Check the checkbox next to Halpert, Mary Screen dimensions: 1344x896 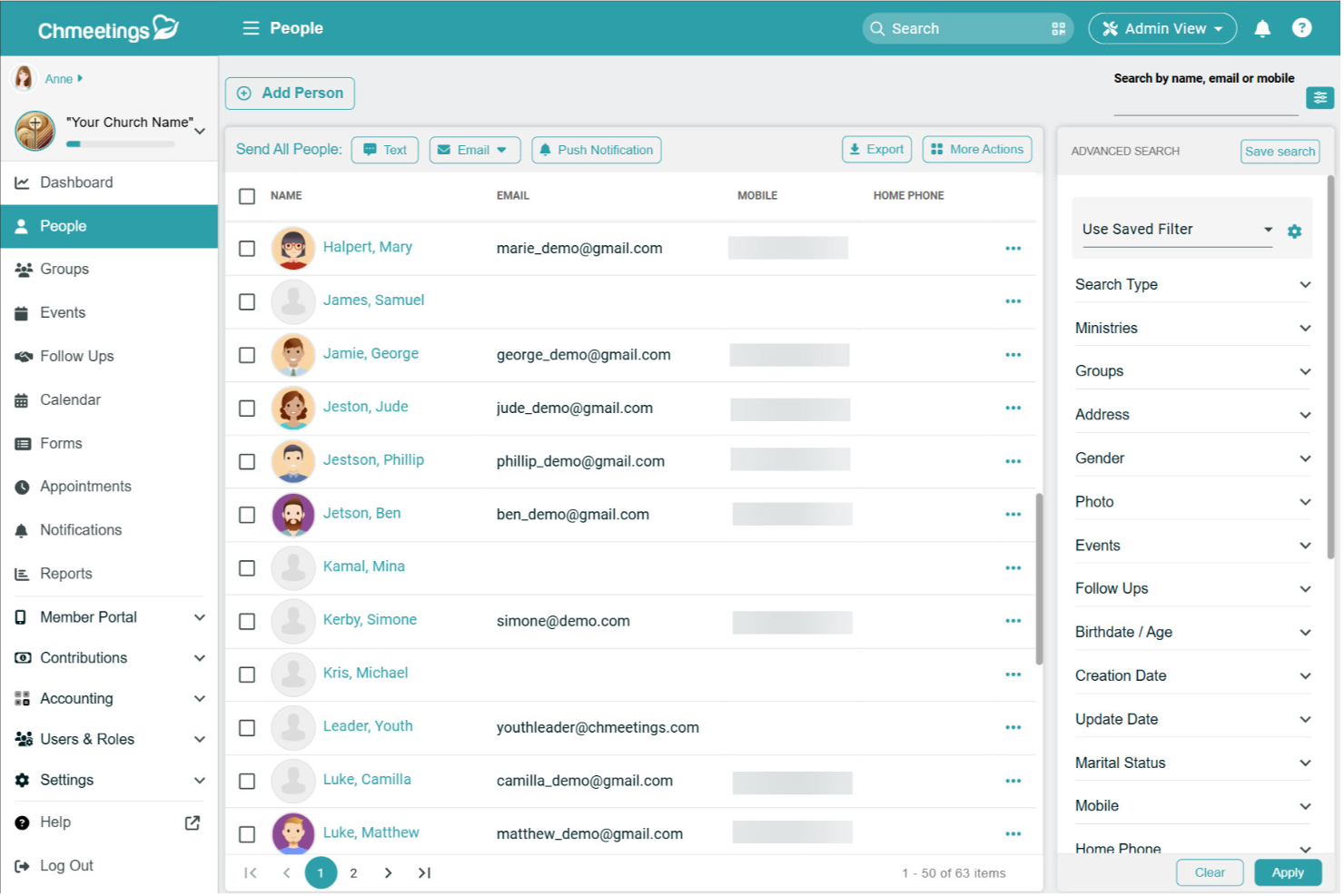tap(246, 248)
